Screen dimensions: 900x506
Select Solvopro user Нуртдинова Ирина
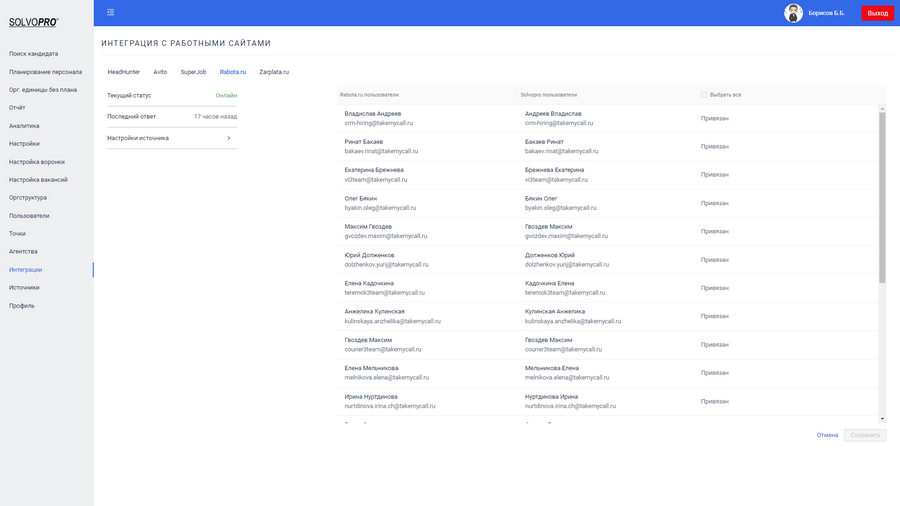coord(551,397)
